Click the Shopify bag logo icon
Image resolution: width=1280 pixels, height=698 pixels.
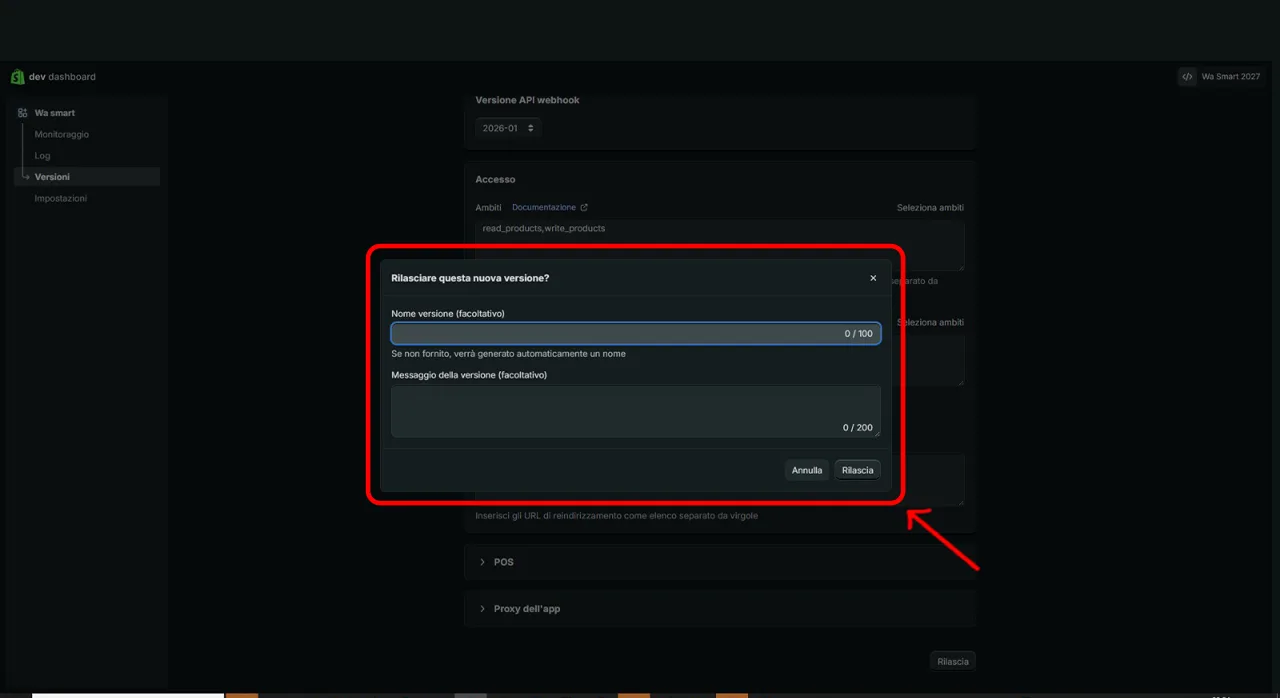point(17,77)
